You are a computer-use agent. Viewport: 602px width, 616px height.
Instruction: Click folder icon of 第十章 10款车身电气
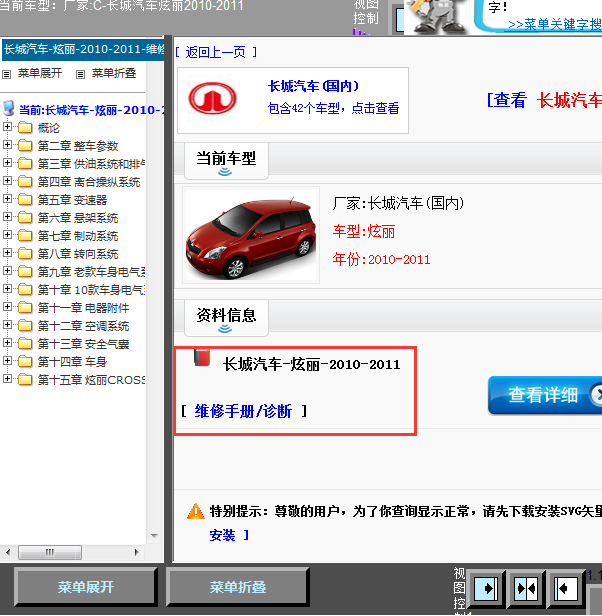[x=25, y=290]
